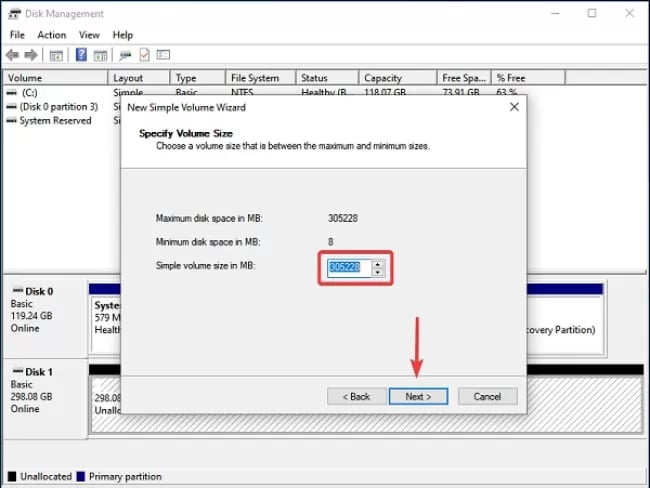Open the Help menu
Screen dimensions: 650x488
point(123,35)
